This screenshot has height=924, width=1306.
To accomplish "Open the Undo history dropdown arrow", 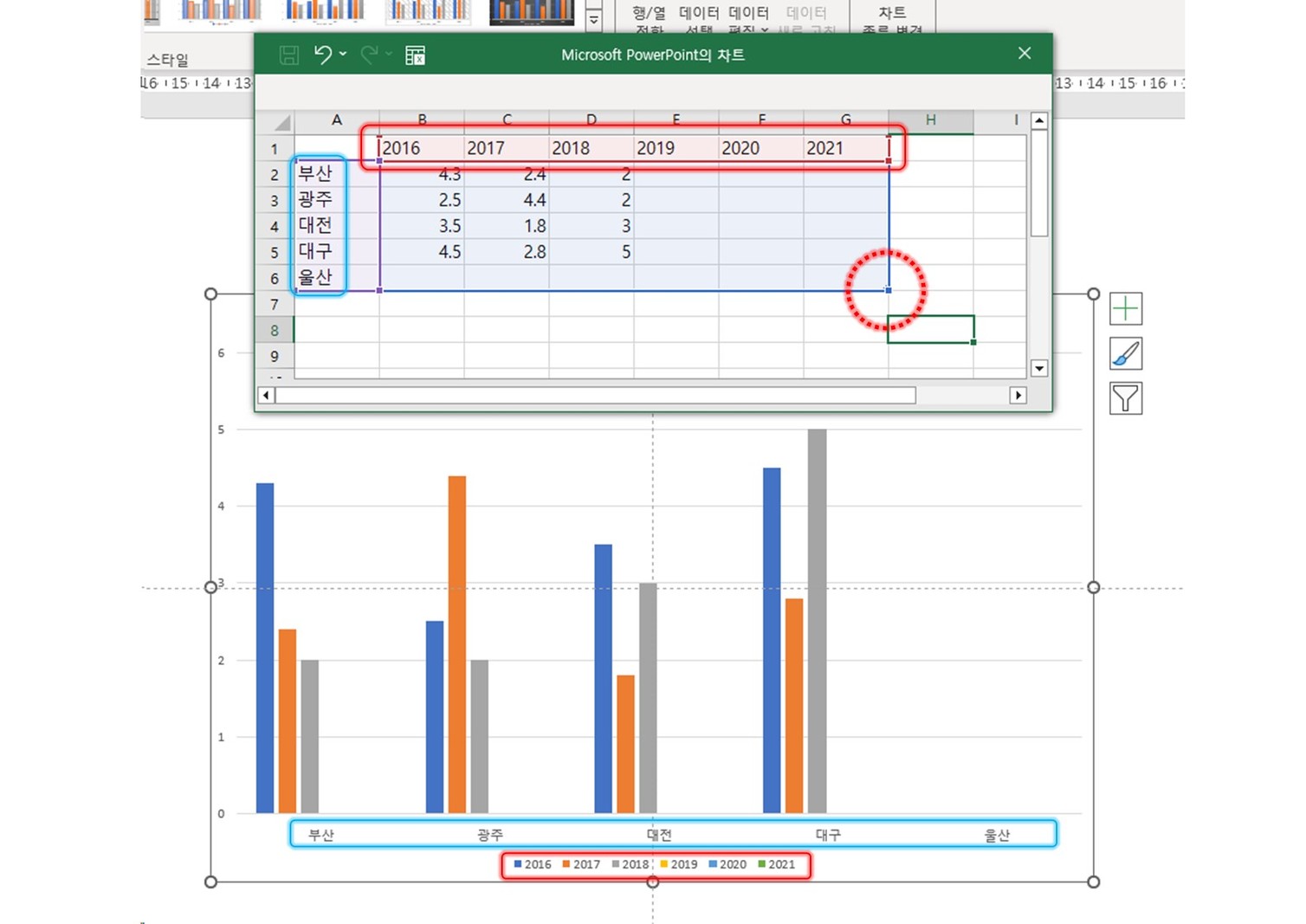I will click(x=343, y=55).
